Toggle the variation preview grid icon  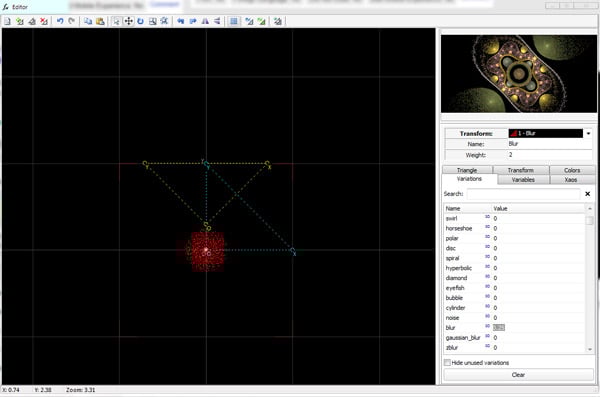233,21
